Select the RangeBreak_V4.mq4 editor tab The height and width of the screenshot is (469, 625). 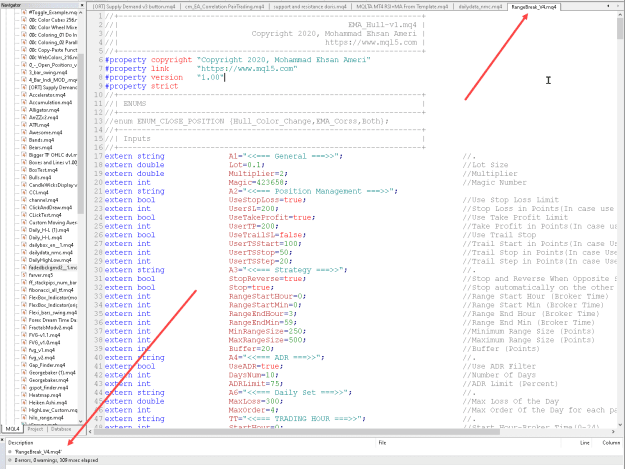point(534,7)
